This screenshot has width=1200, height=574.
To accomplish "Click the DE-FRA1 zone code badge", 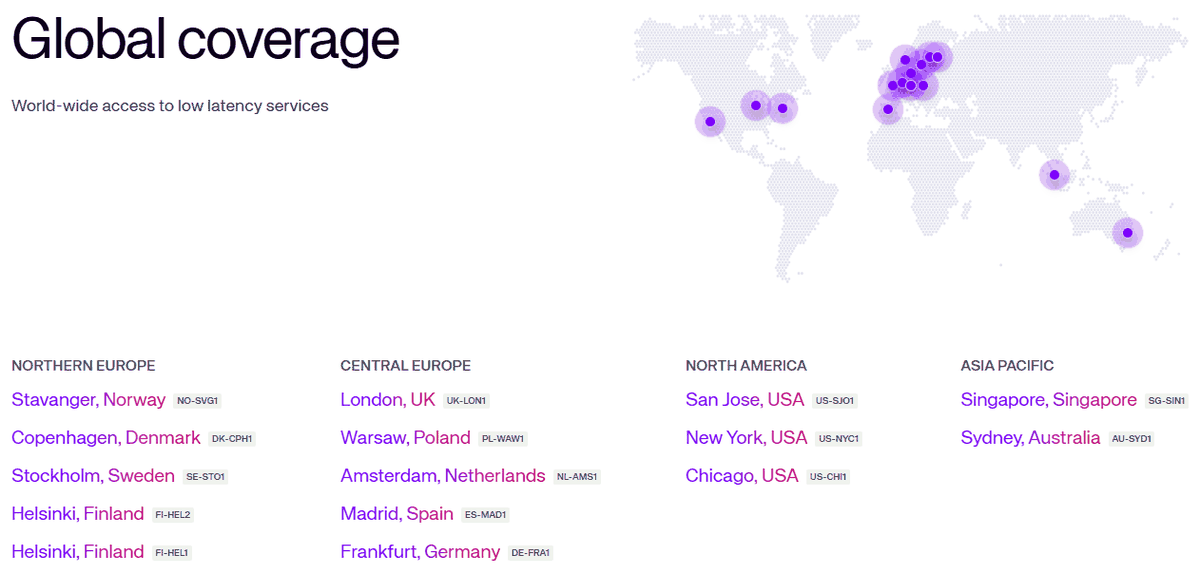I will coord(531,553).
